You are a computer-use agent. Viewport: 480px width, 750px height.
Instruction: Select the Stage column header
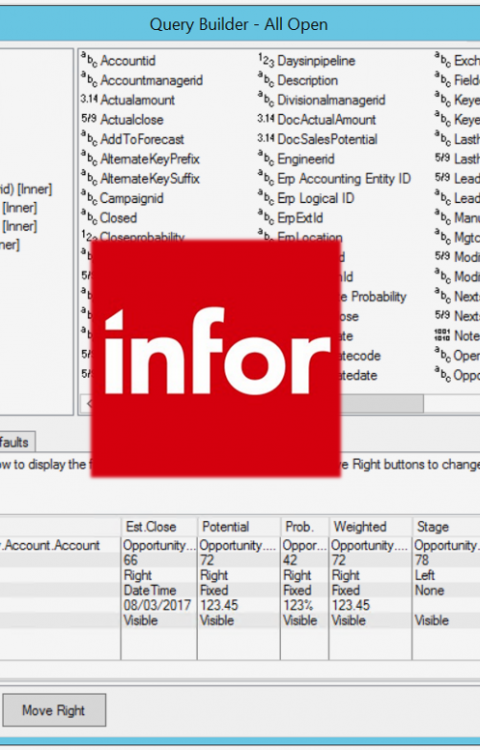pyautogui.click(x=446, y=527)
